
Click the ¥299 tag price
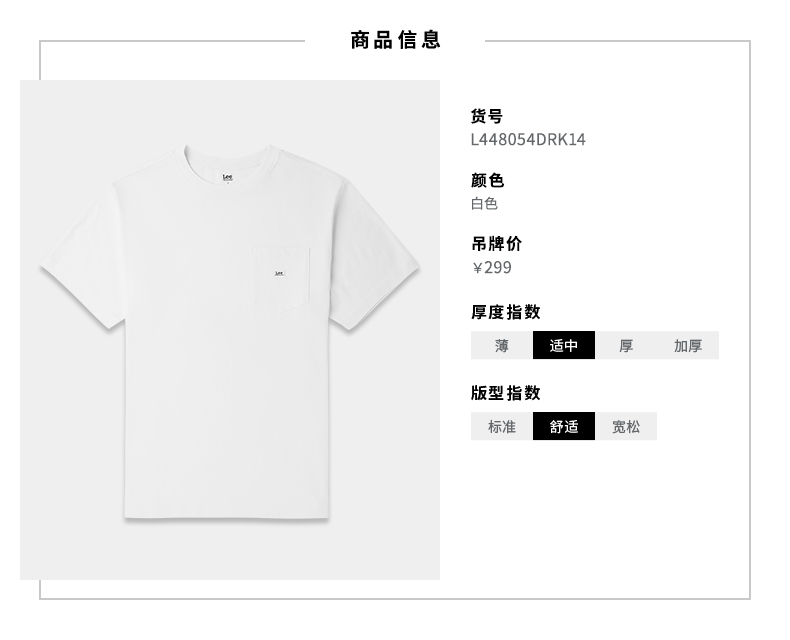[492, 268]
